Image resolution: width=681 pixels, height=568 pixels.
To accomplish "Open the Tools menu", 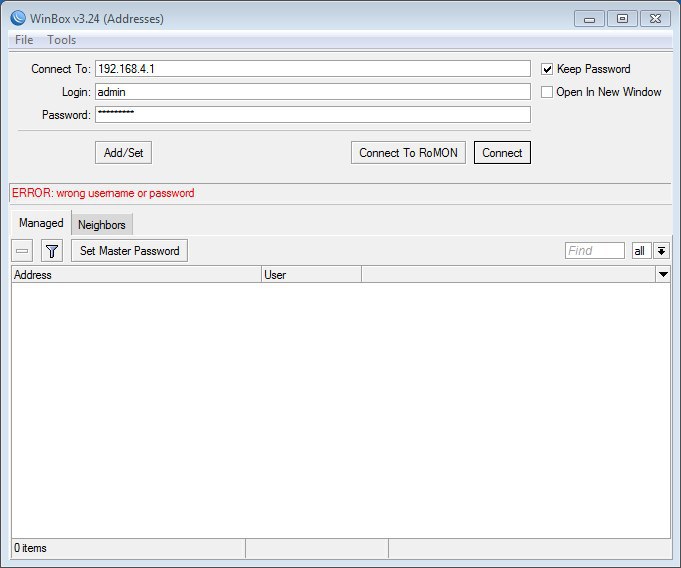I will 62,40.
